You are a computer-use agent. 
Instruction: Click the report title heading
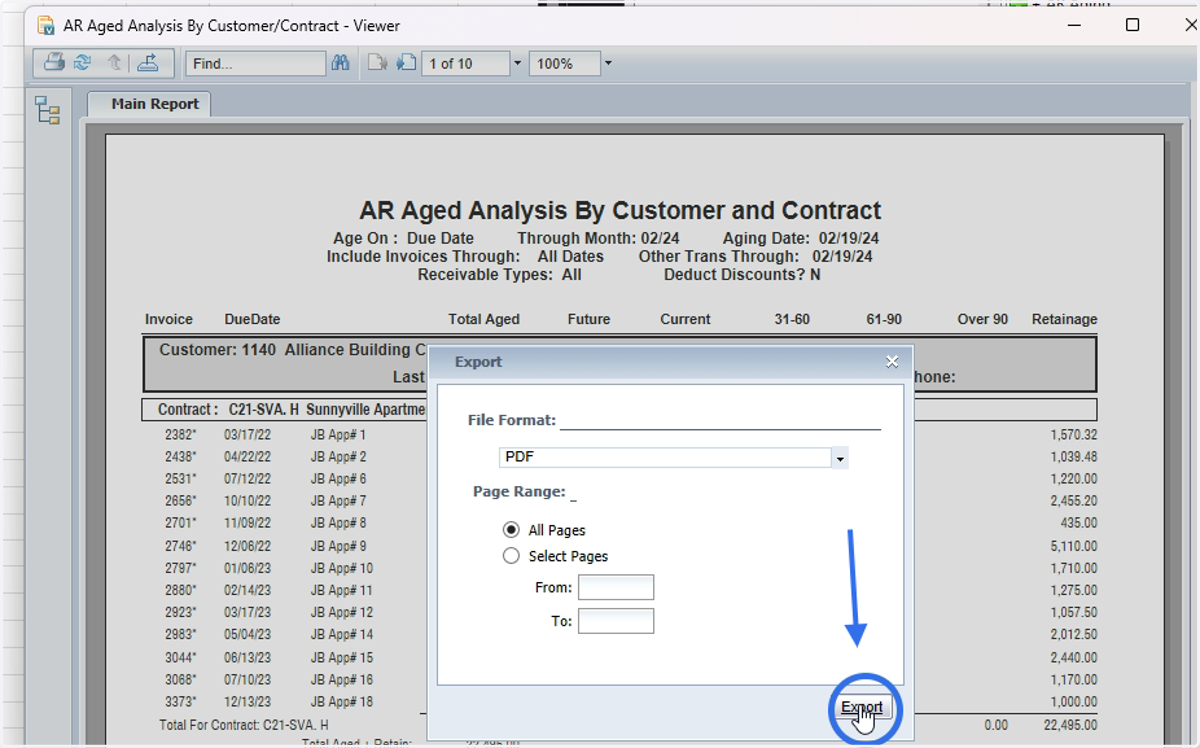coord(620,211)
